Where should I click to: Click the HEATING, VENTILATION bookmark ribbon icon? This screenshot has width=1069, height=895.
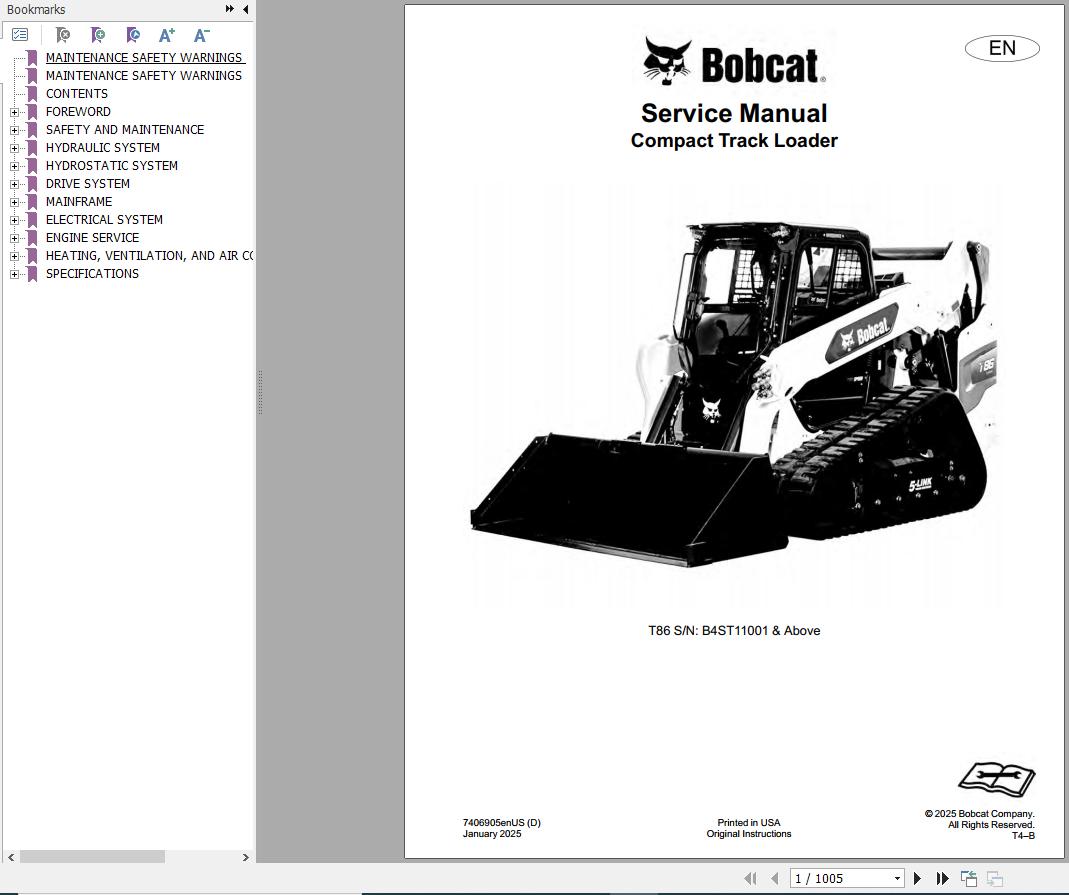[32, 256]
